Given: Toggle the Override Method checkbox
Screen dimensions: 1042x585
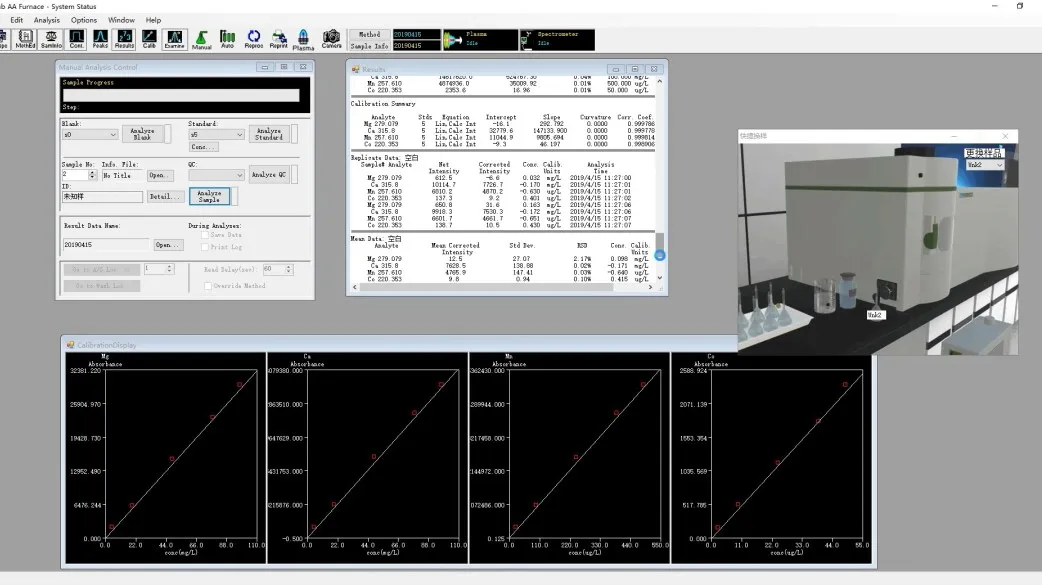Looking at the screenshot, I should 208,286.
